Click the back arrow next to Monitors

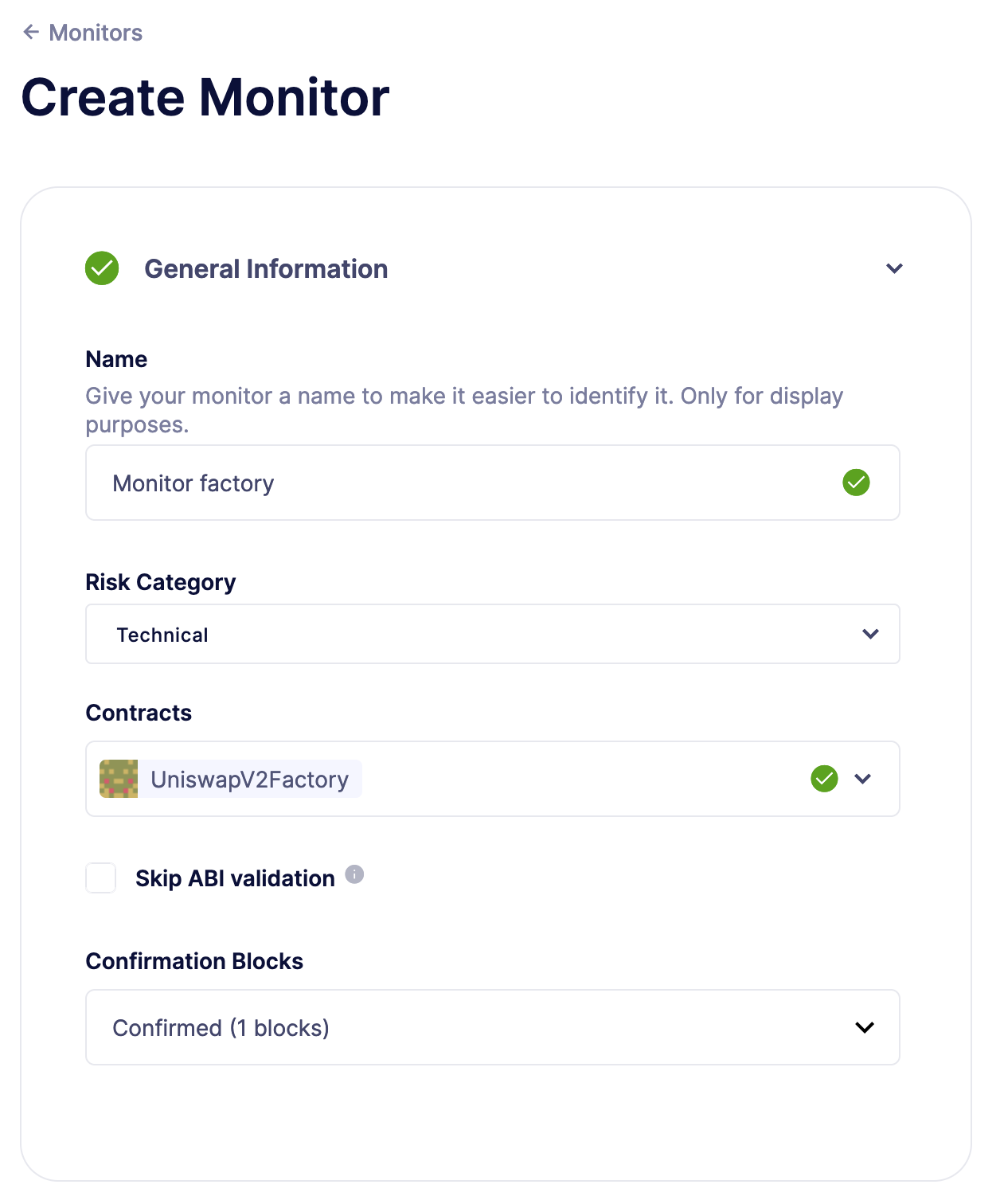click(x=32, y=32)
